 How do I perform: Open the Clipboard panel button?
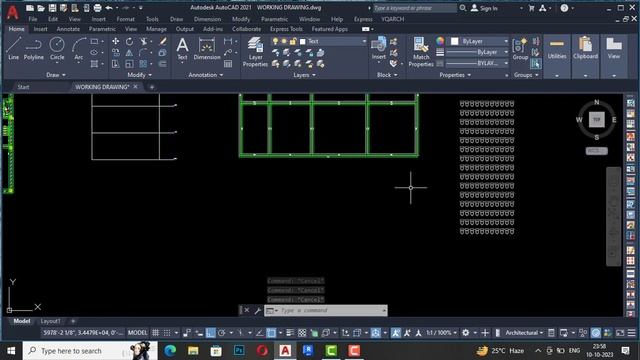[x=585, y=56]
